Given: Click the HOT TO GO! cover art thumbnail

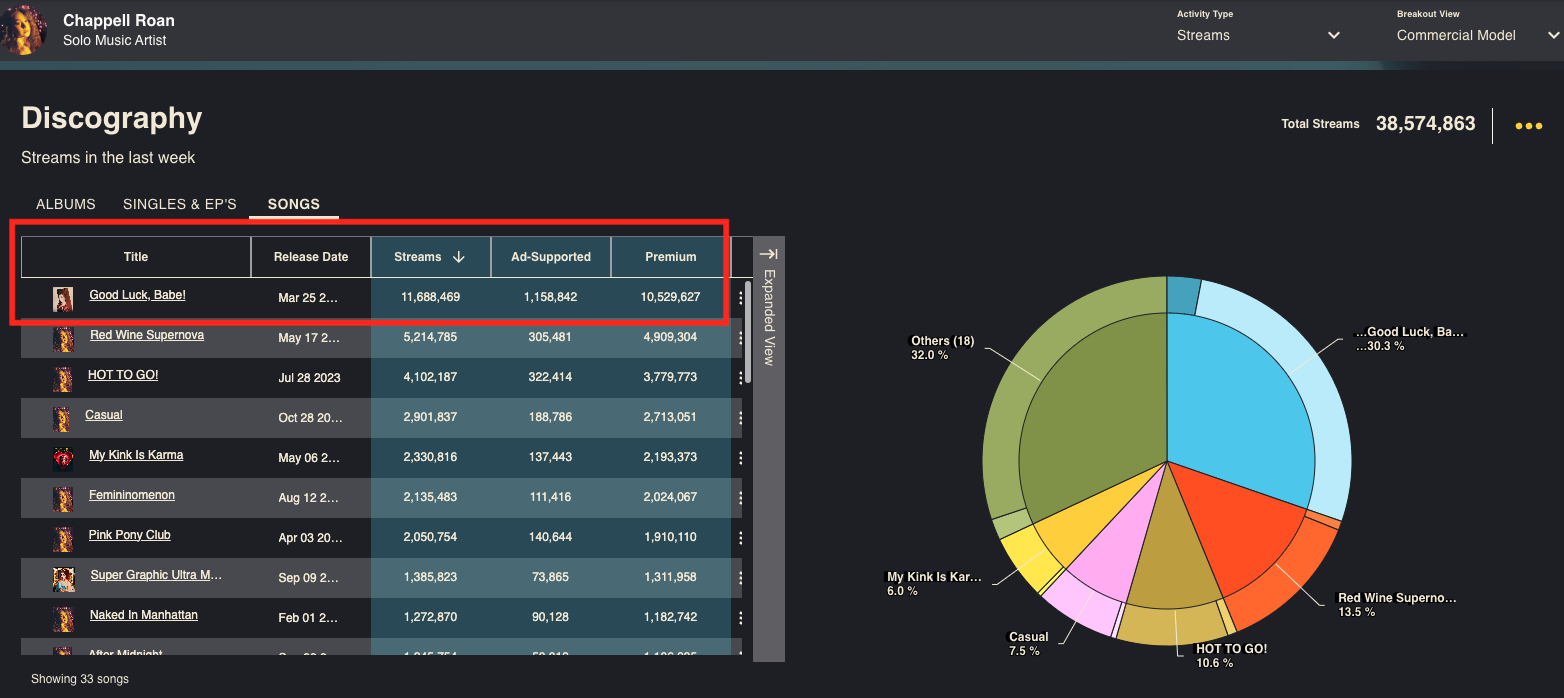Looking at the screenshot, I should coord(63,378).
